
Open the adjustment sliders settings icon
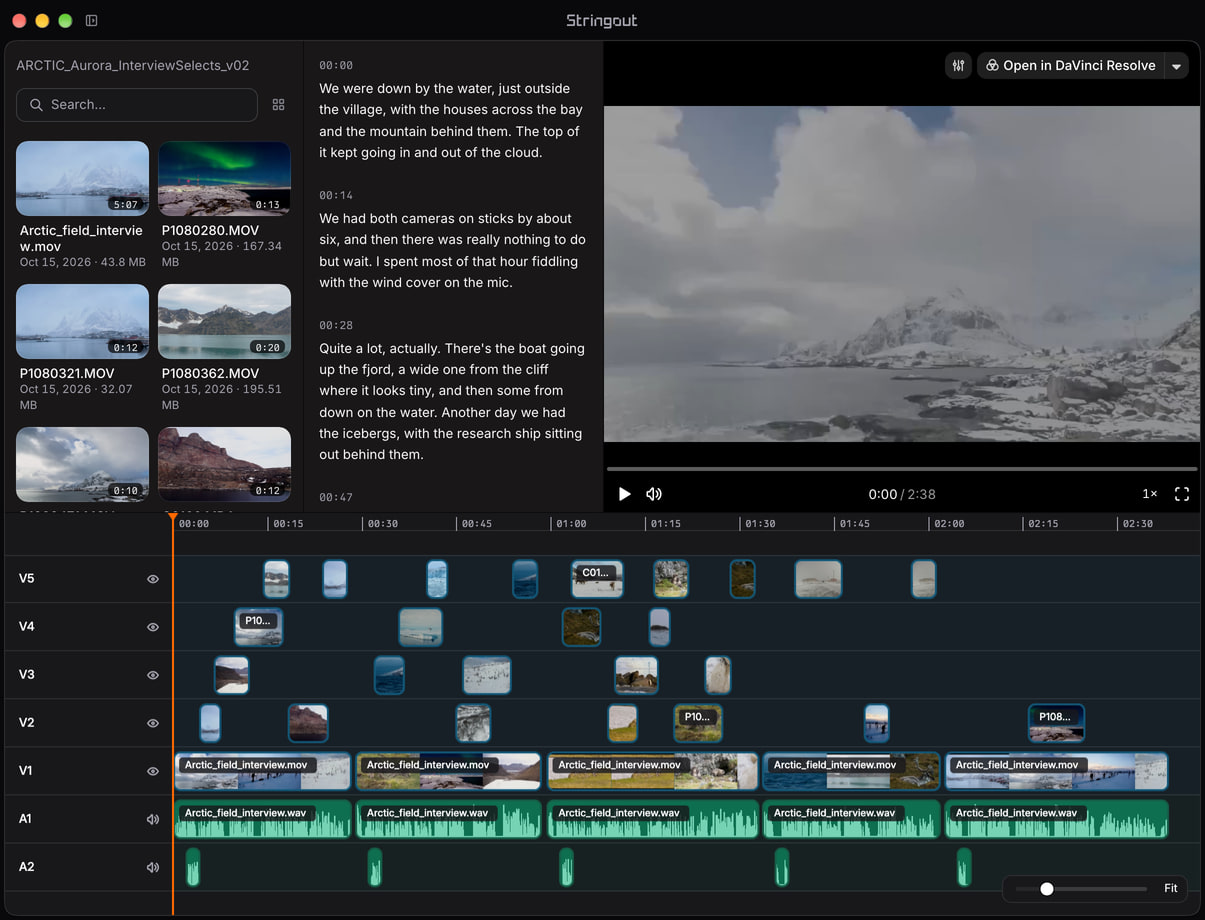coord(958,65)
